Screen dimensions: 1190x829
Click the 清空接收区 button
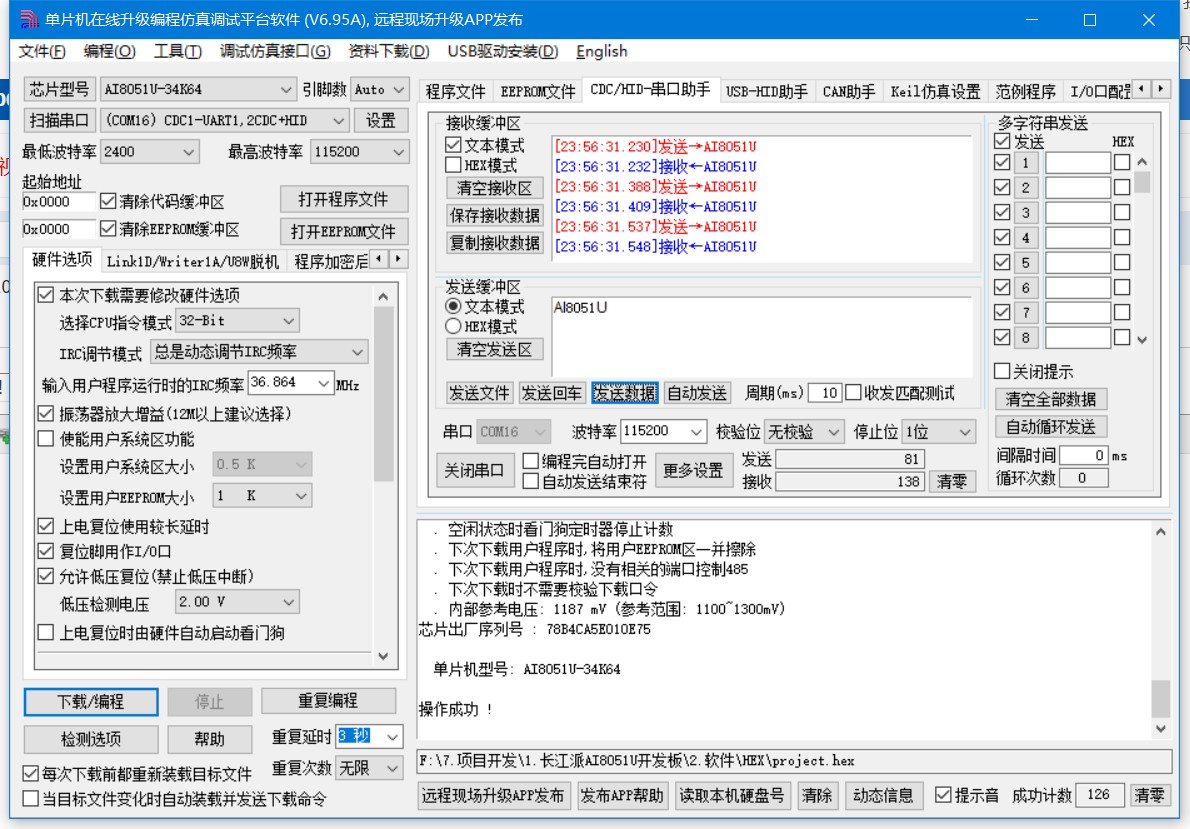pos(494,188)
